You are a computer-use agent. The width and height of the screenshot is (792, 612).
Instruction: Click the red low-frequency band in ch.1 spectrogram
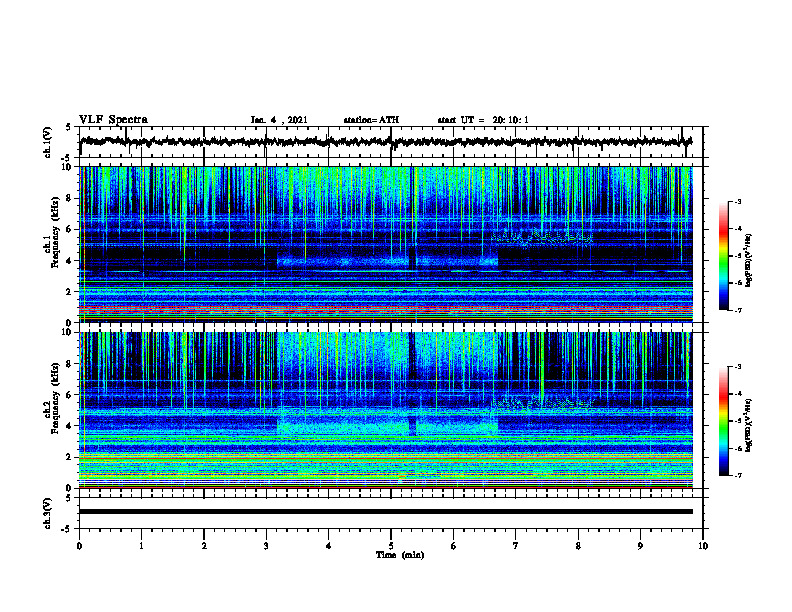386,308
